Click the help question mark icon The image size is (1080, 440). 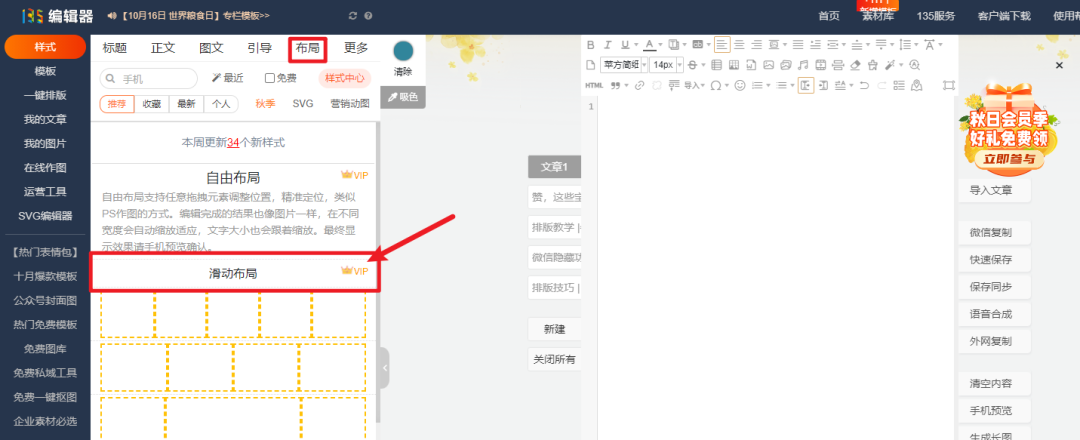tap(368, 15)
